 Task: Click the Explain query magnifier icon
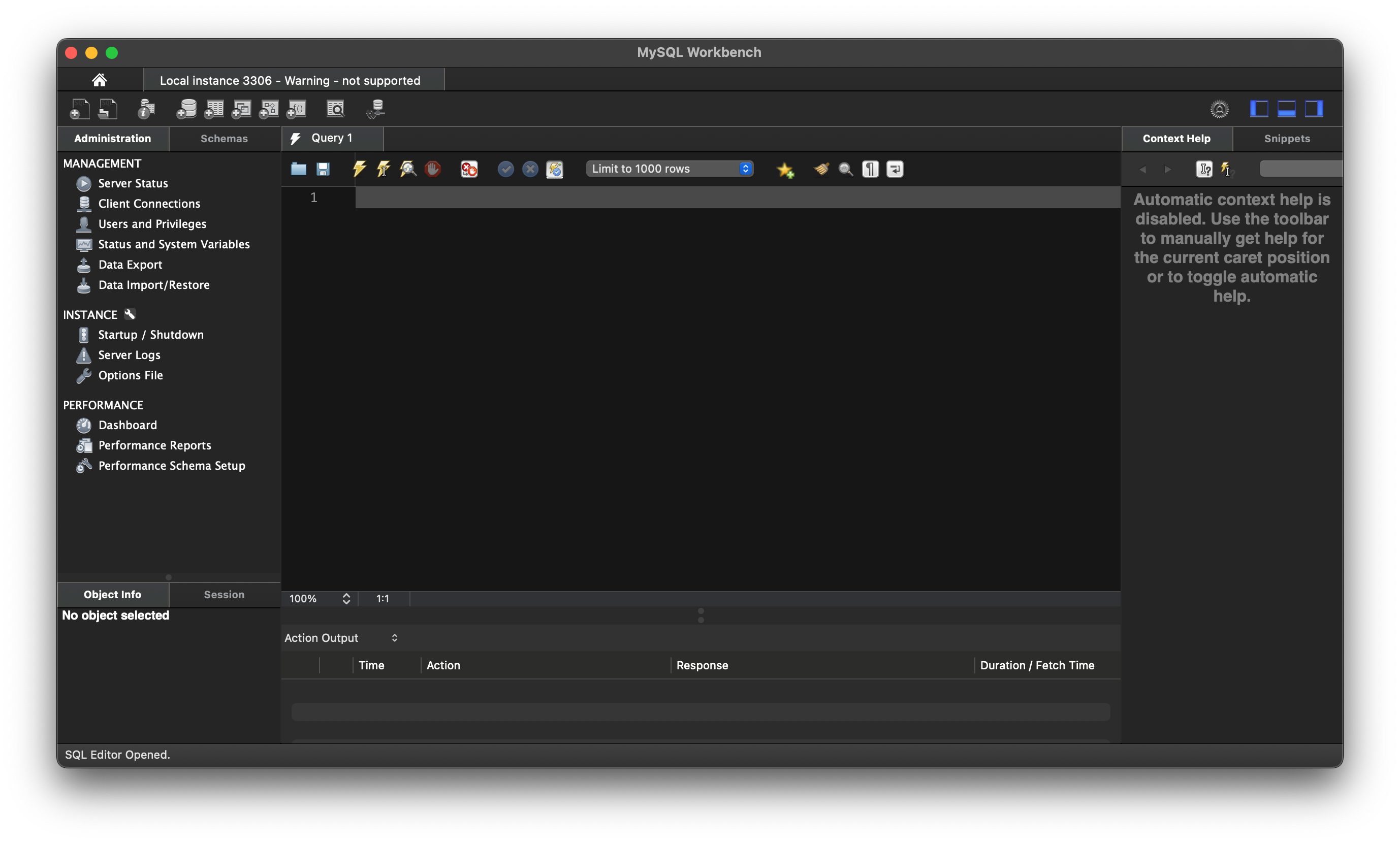[x=407, y=169]
